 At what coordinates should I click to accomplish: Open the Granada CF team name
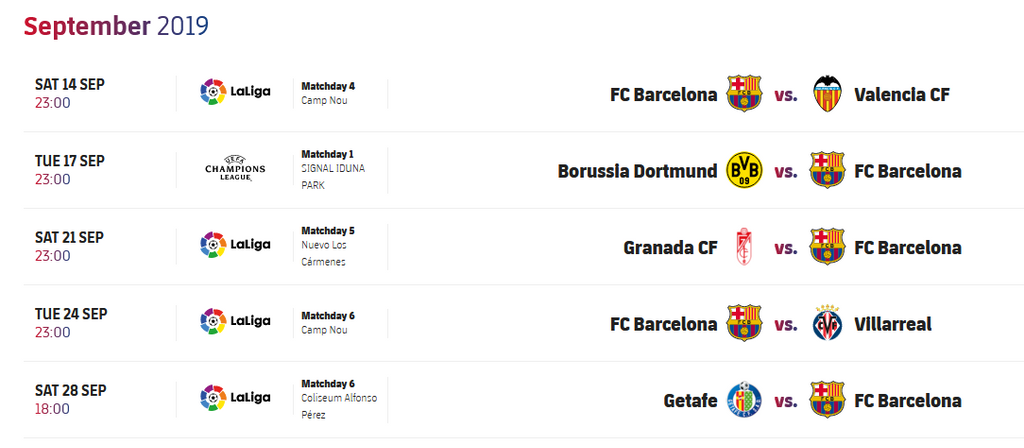[670, 248]
